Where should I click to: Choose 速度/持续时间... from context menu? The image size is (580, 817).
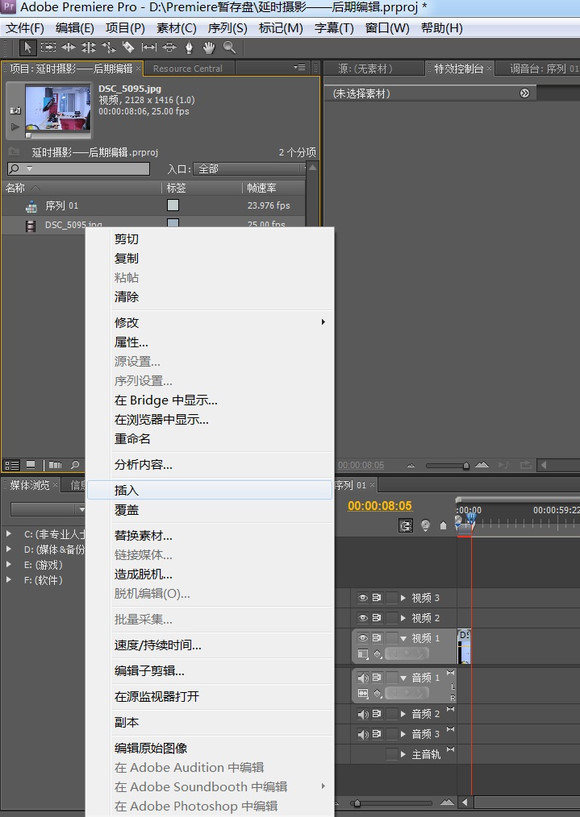coord(209,646)
